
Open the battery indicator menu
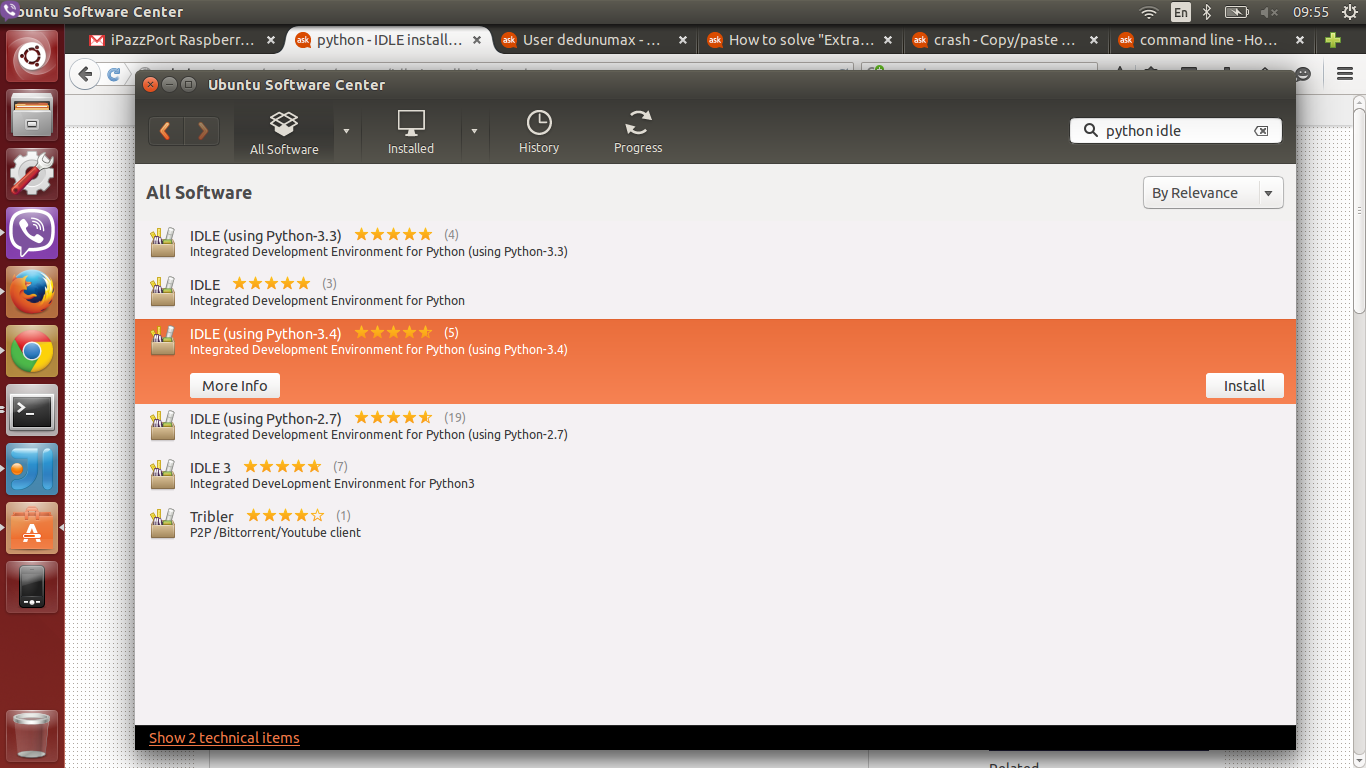pyautogui.click(x=1237, y=12)
